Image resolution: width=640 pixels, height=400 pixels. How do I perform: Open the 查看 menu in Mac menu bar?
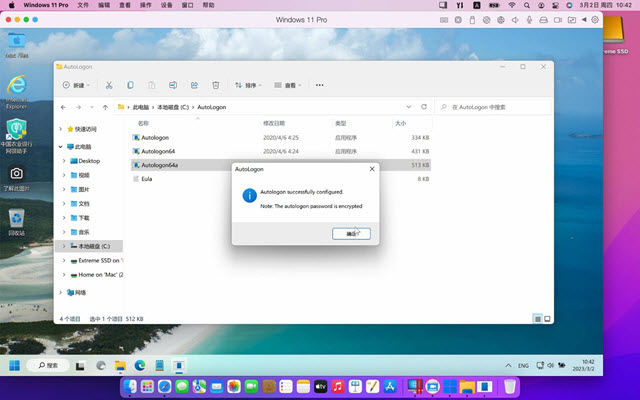tap(125, 5)
